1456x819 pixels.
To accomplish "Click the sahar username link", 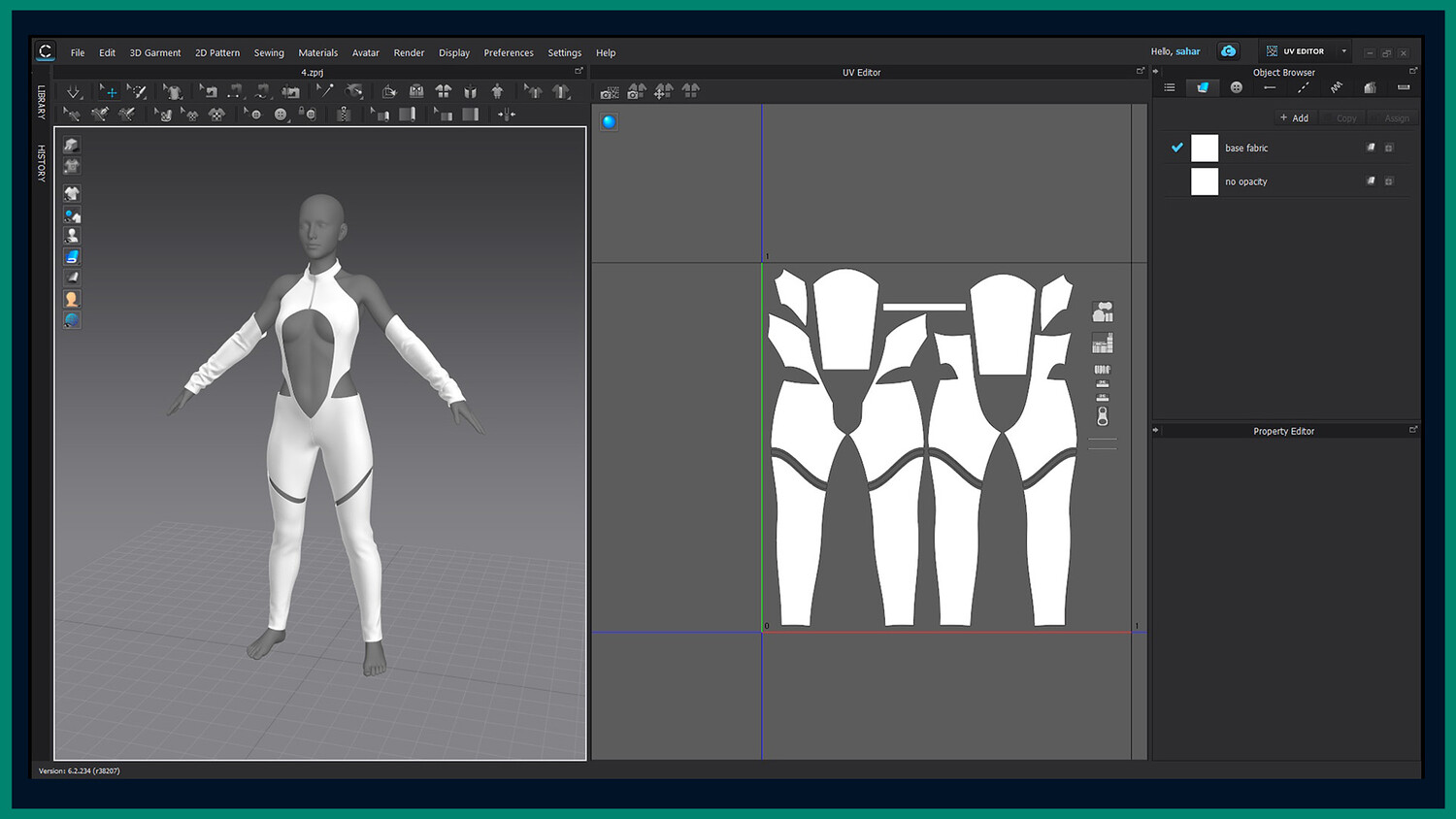I will coord(1187,51).
